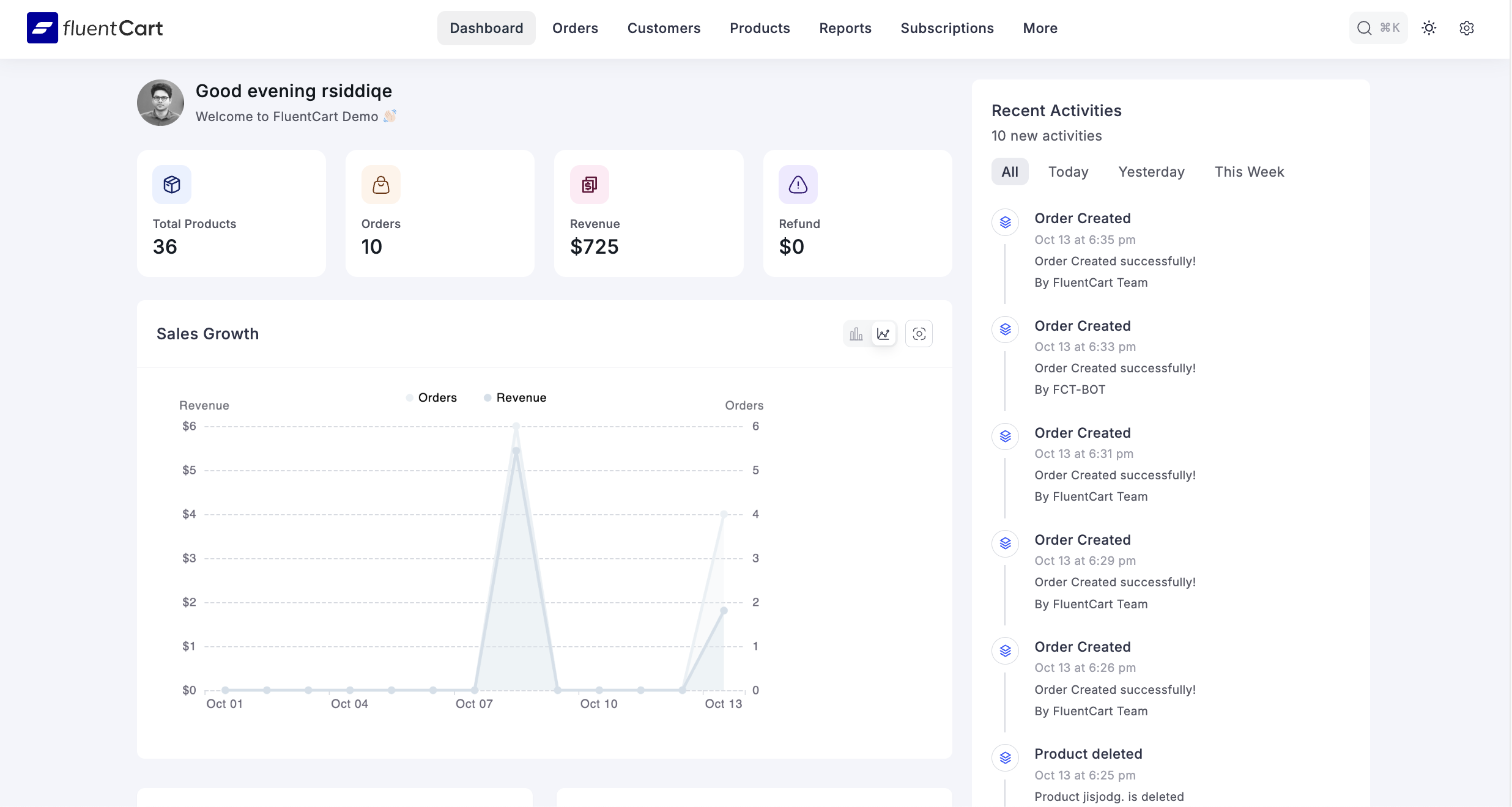Click the FluentCart logo icon
The image size is (1512, 807).
tap(42, 28)
